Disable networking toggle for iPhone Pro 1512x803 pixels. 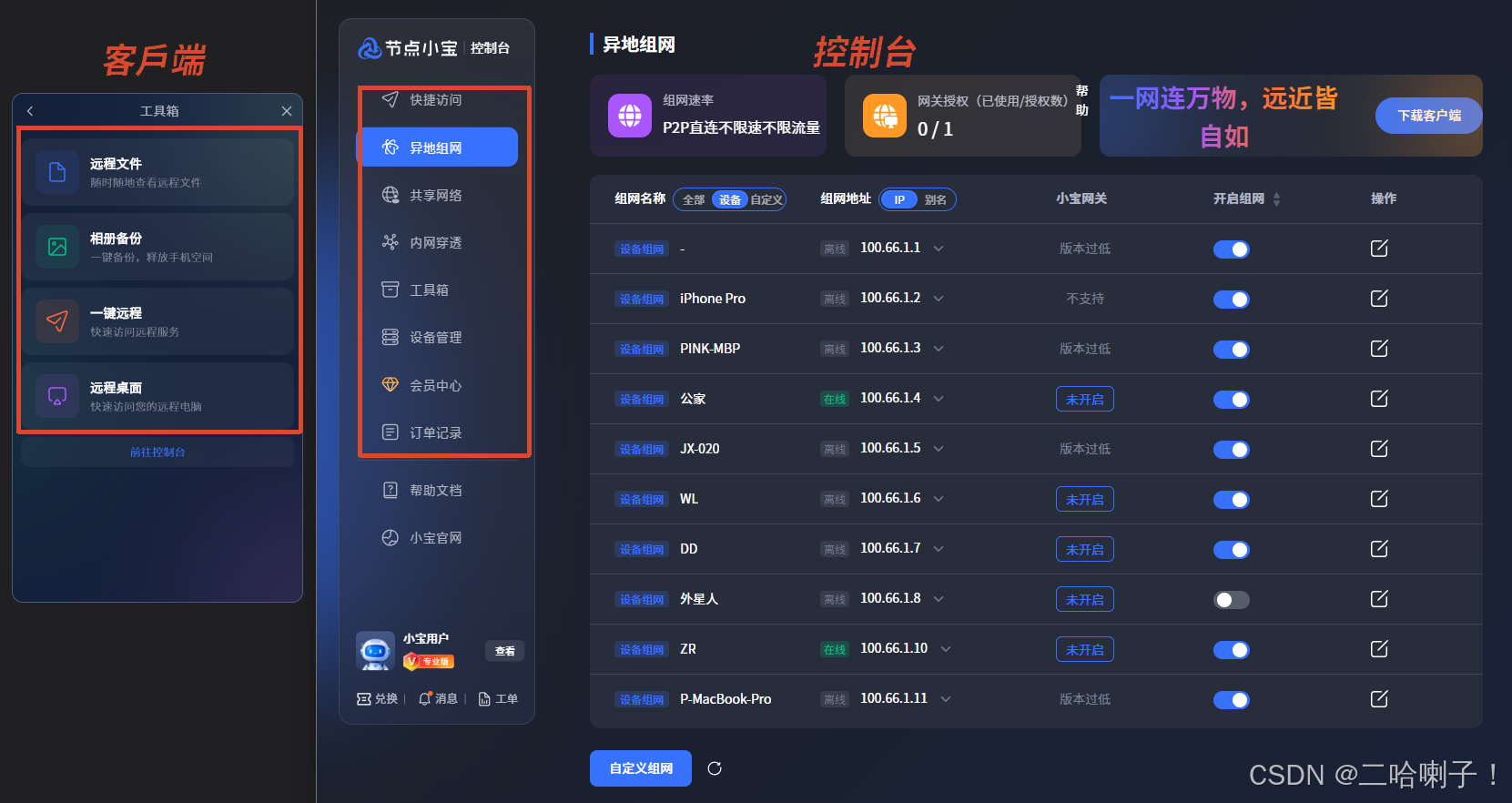click(x=1232, y=300)
